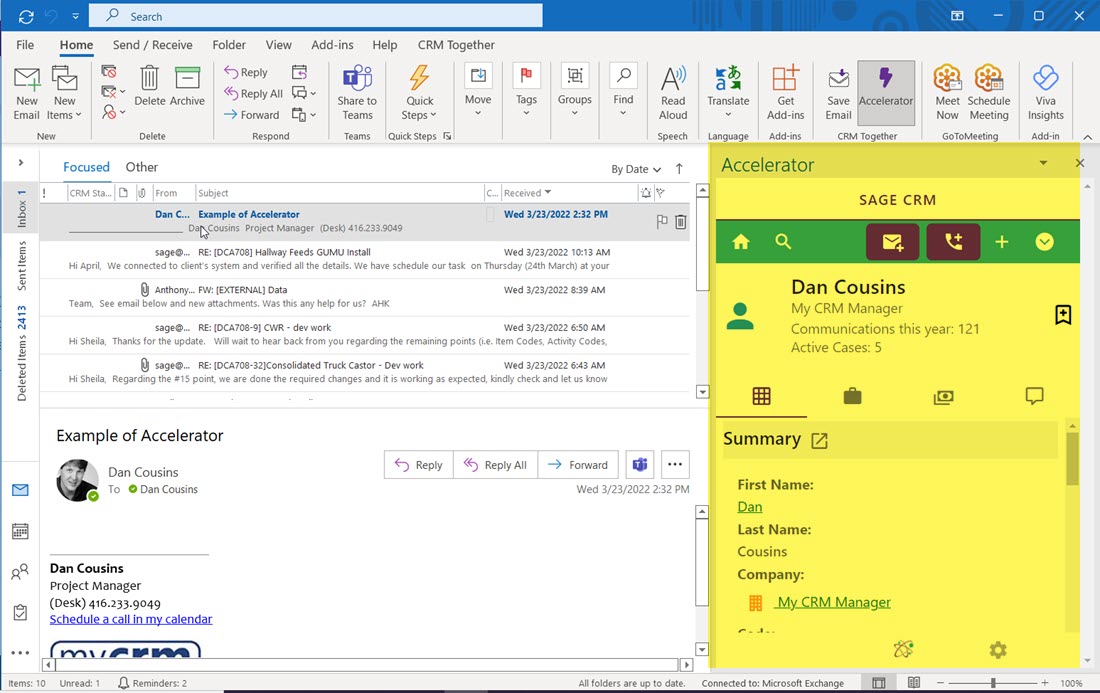Open the New Items menu
Screen dimensions: 1100x693
[65, 93]
